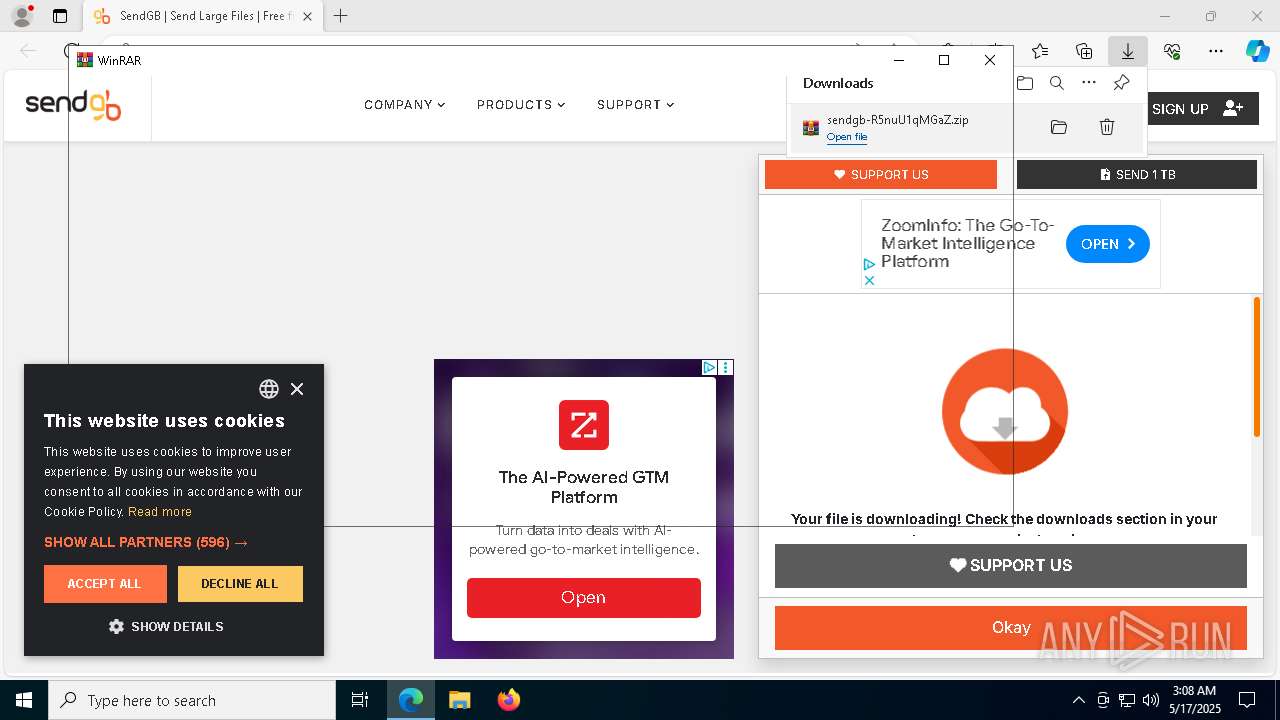
Task: Pin the Downloads panel
Action: 1122,83
